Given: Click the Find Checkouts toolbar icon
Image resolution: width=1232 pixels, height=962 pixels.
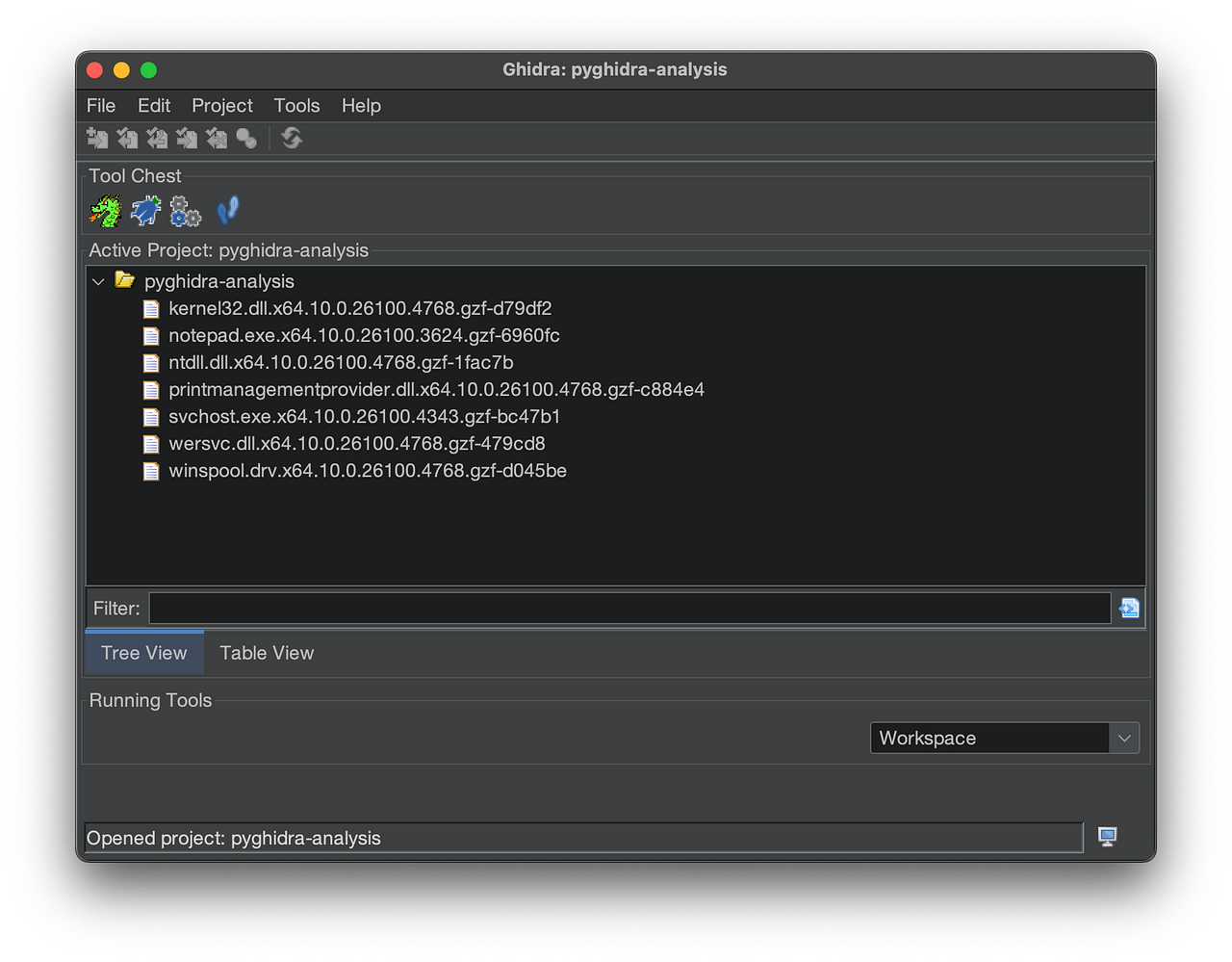Looking at the screenshot, I should [246, 139].
